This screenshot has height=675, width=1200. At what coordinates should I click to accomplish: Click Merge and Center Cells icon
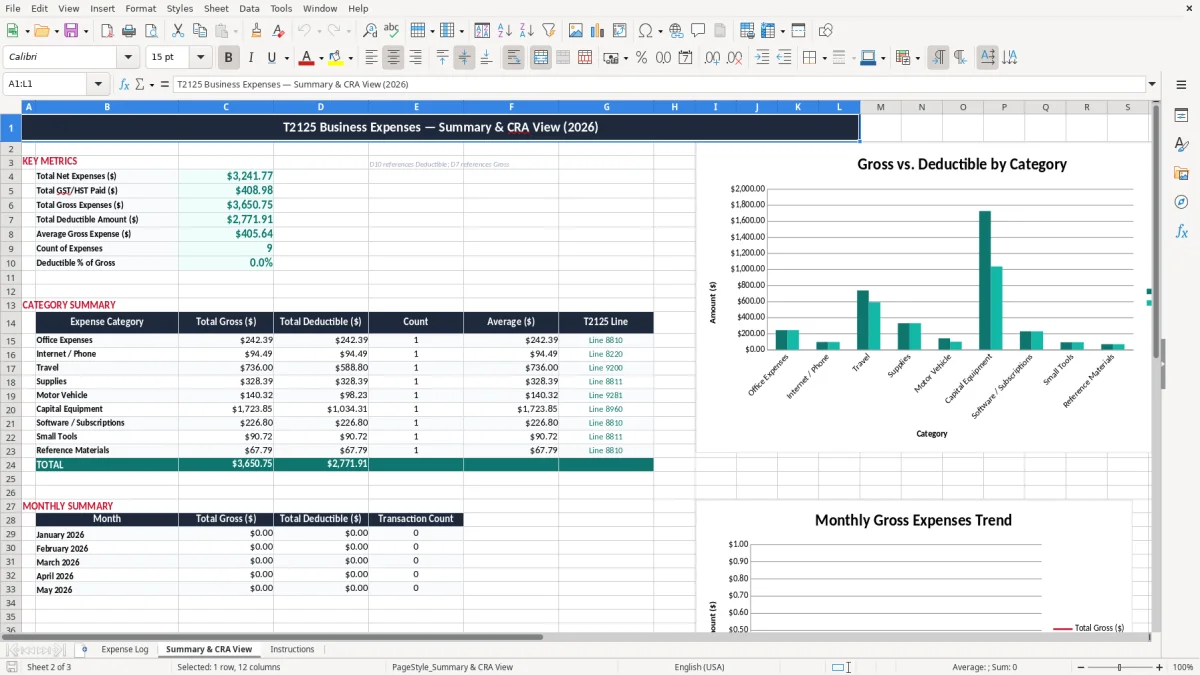coord(541,58)
